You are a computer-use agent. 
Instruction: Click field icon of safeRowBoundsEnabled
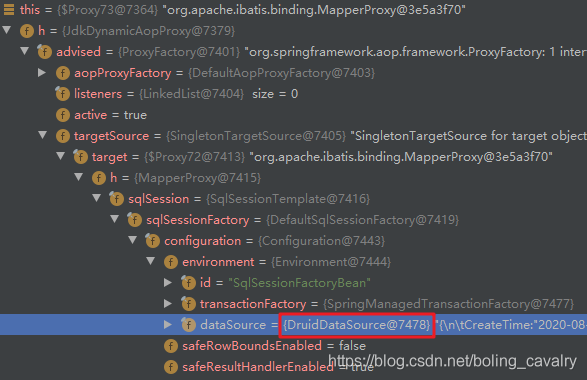[x=170, y=346]
